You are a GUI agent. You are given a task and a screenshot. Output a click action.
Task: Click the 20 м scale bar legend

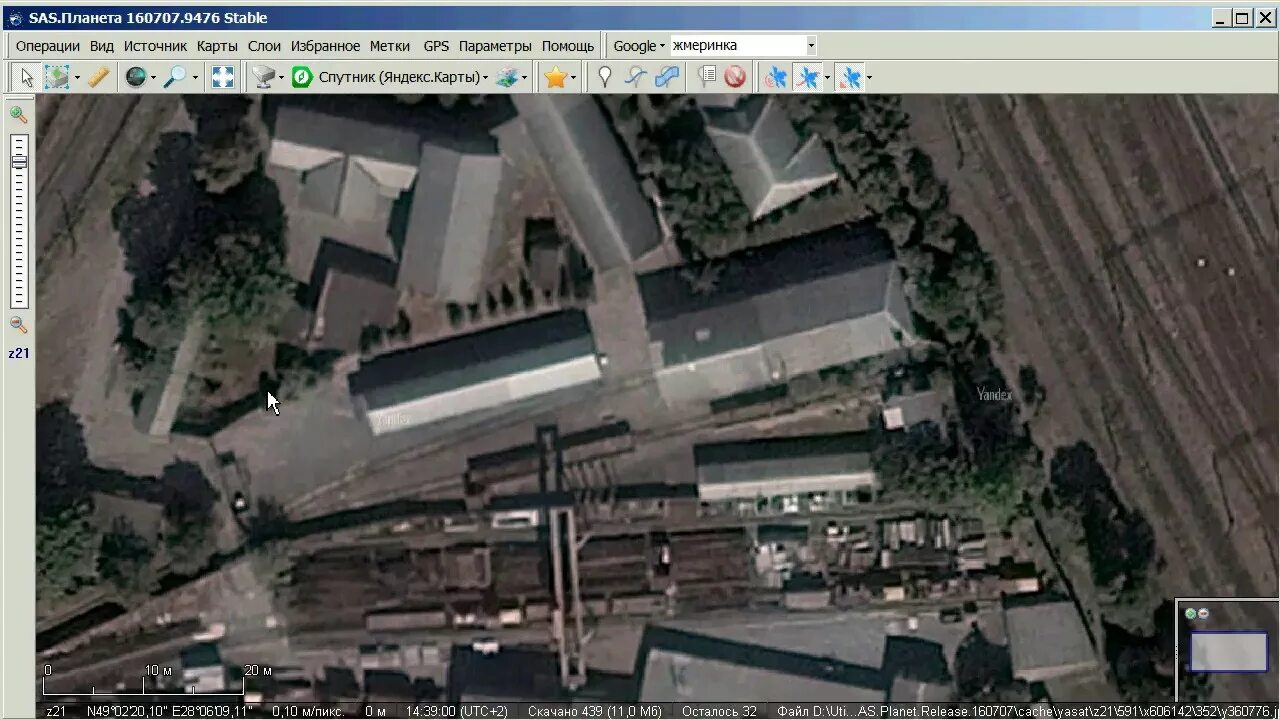(258, 670)
